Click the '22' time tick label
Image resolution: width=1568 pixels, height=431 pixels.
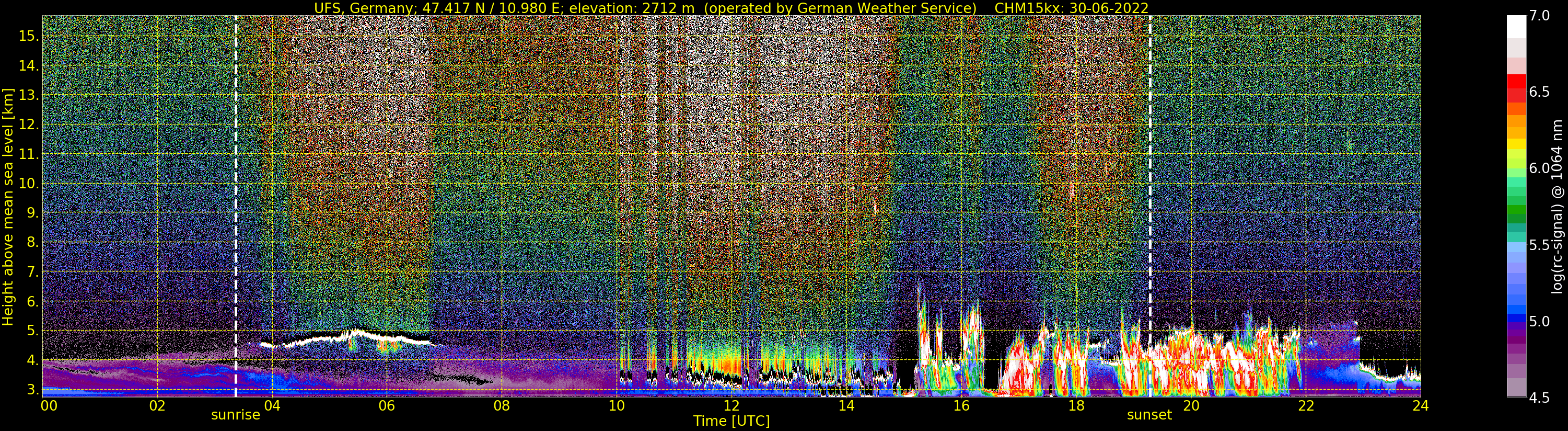coord(1306,405)
